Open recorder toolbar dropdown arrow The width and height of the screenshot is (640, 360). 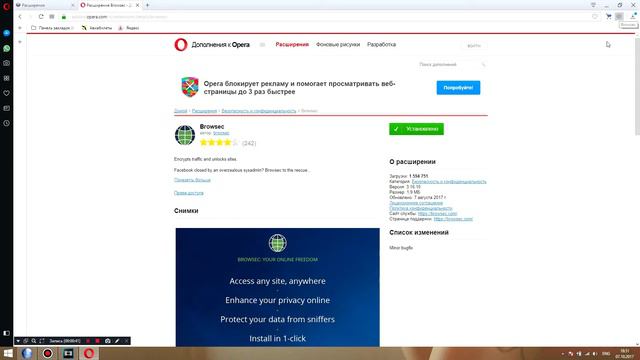click(18, 341)
